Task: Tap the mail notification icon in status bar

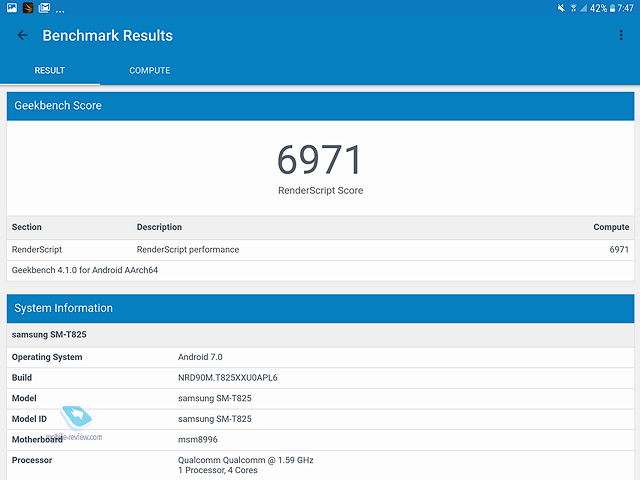Action: point(44,7)
